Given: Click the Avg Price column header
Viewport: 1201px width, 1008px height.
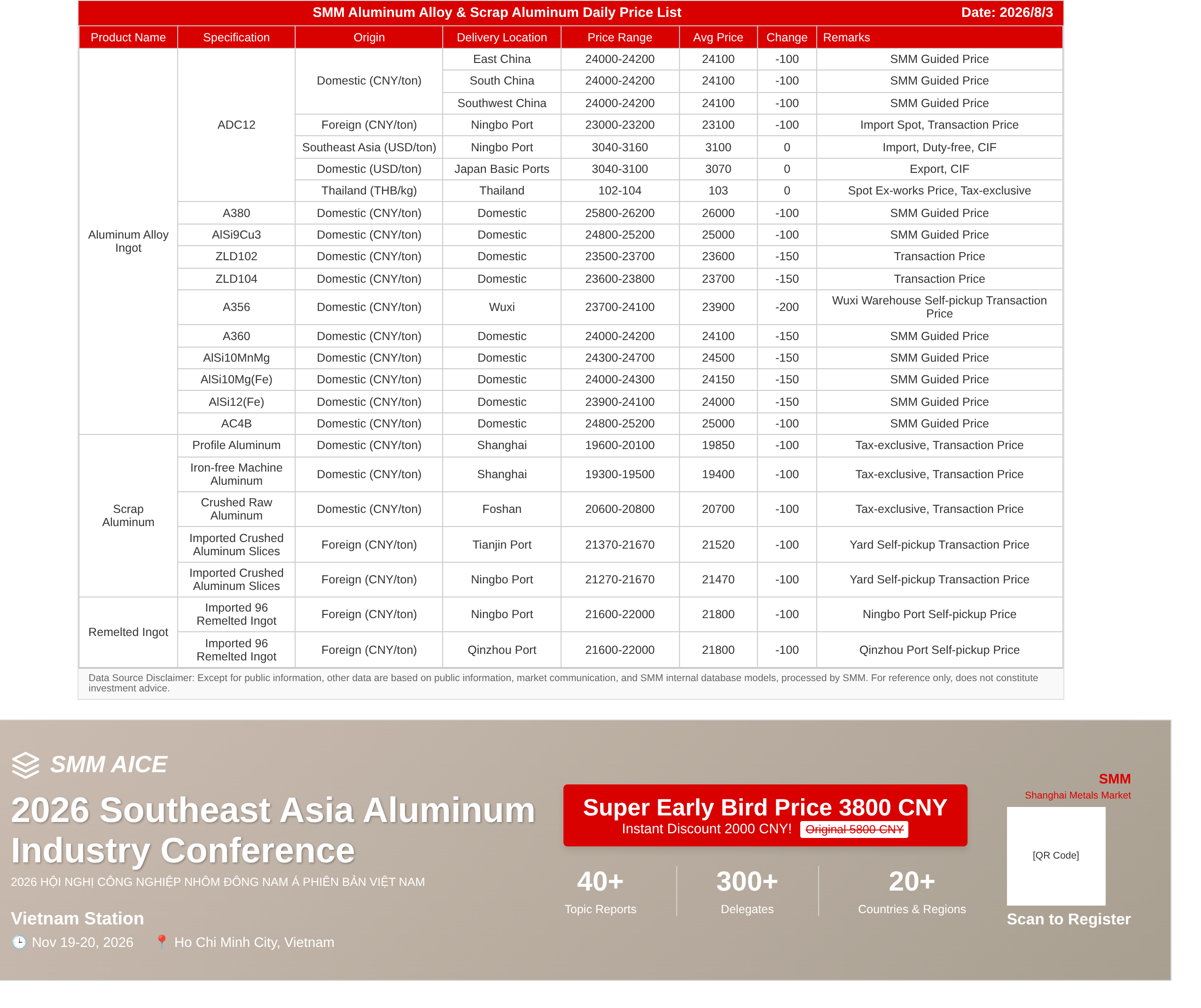Looking at the screenshot, I should [x=718, y=37].
